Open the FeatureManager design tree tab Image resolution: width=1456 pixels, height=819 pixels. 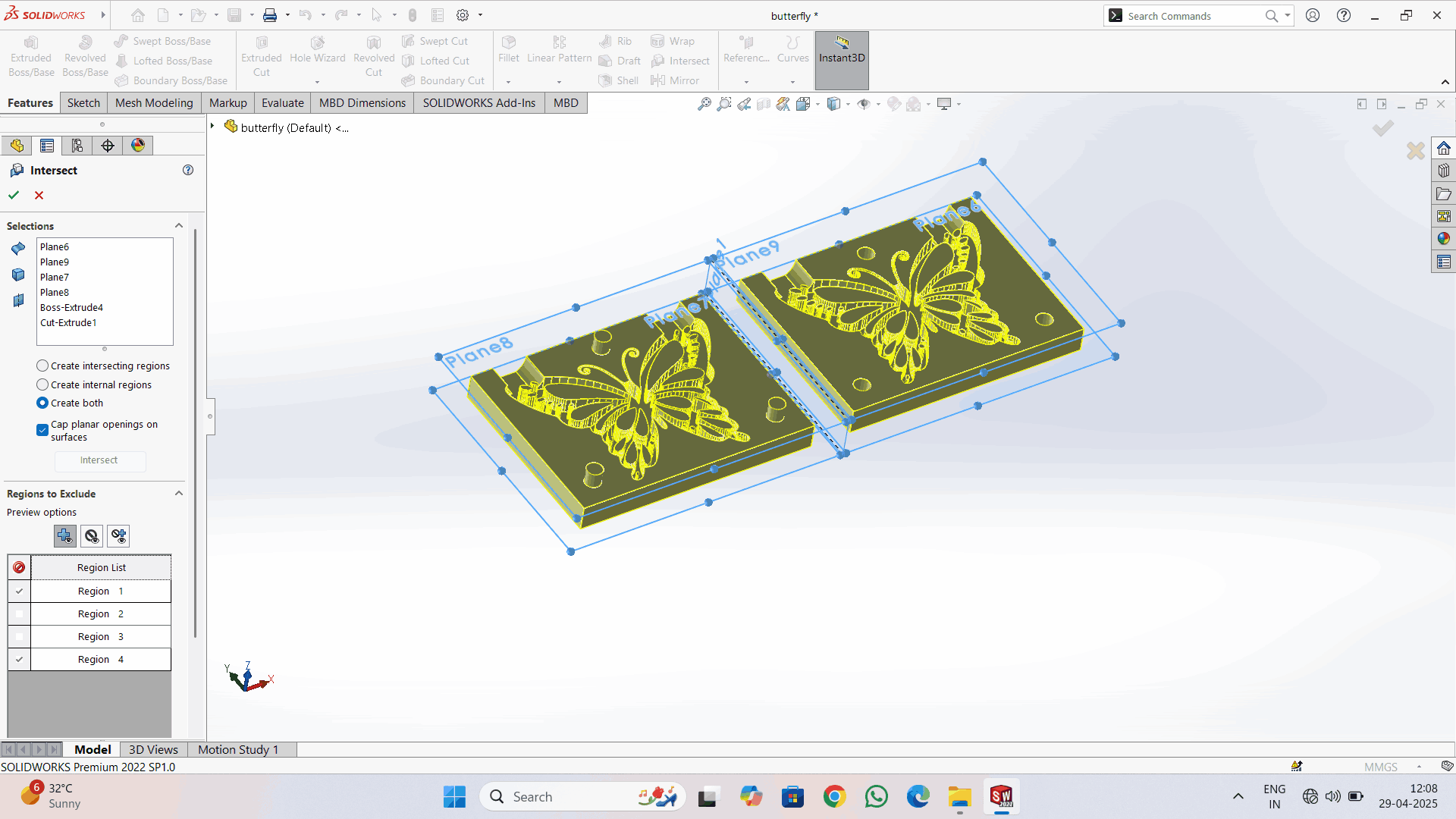coord(17,146)
